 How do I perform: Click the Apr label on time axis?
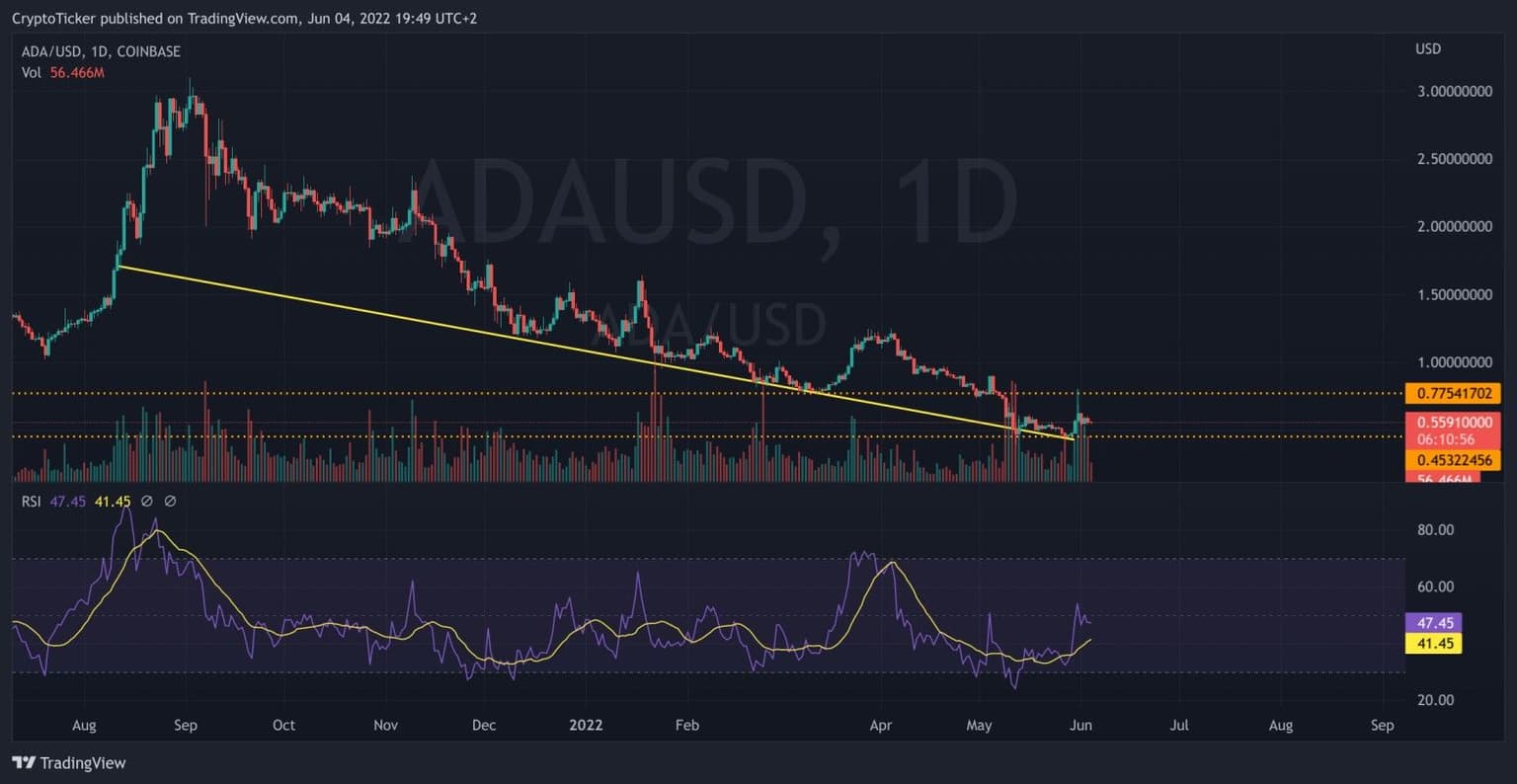(880, 725)
